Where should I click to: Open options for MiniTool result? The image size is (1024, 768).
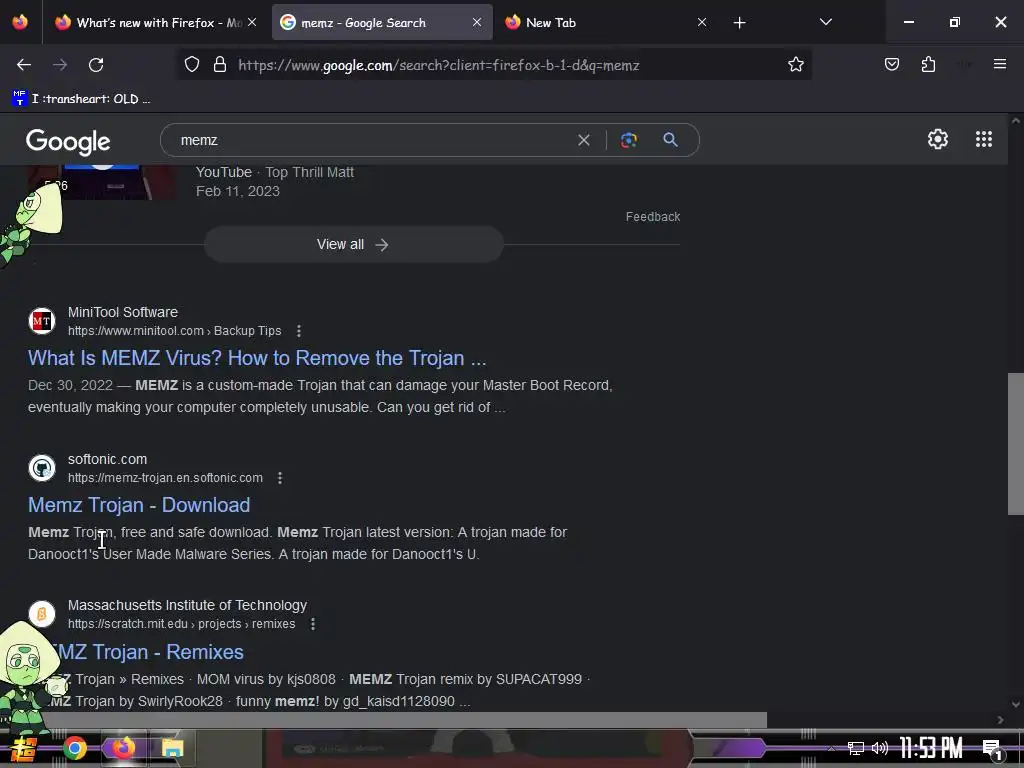[298, 331]
